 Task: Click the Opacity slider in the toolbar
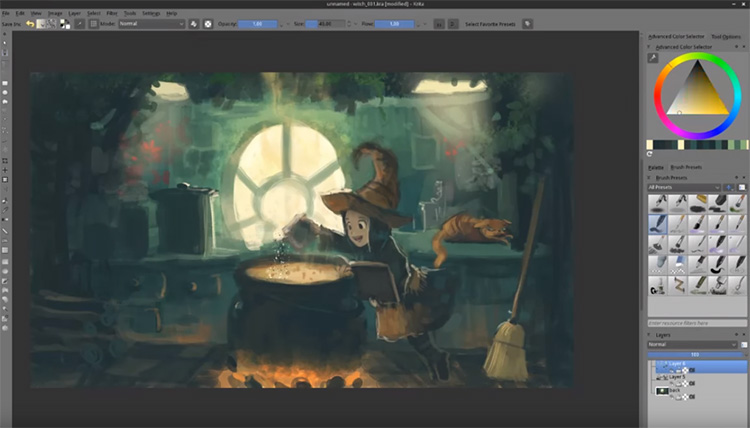click(x=258, y=24)
